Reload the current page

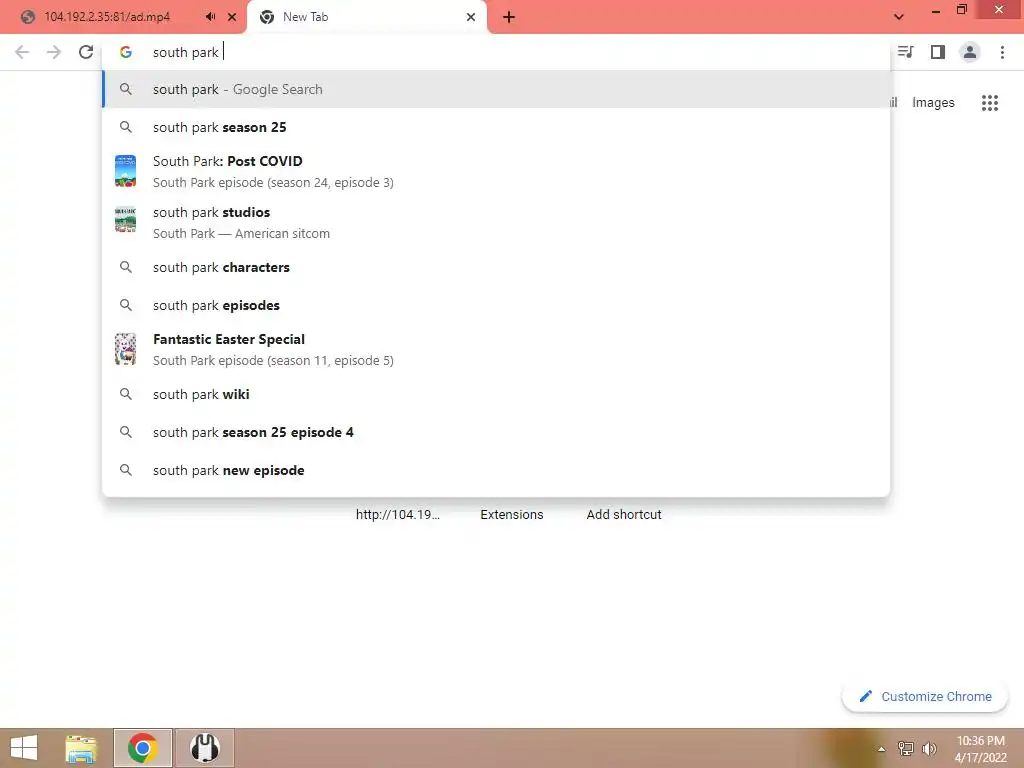pos(86,52)
